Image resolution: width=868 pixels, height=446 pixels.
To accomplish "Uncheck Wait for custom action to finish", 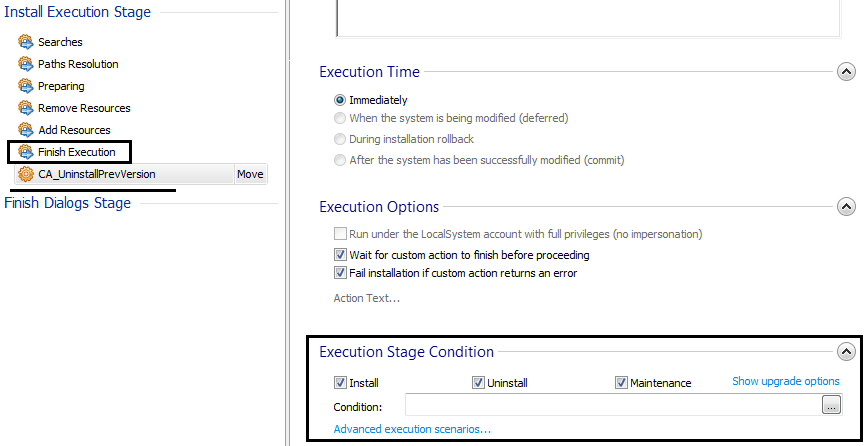I will pyautogui.click(x=341, y=255).
